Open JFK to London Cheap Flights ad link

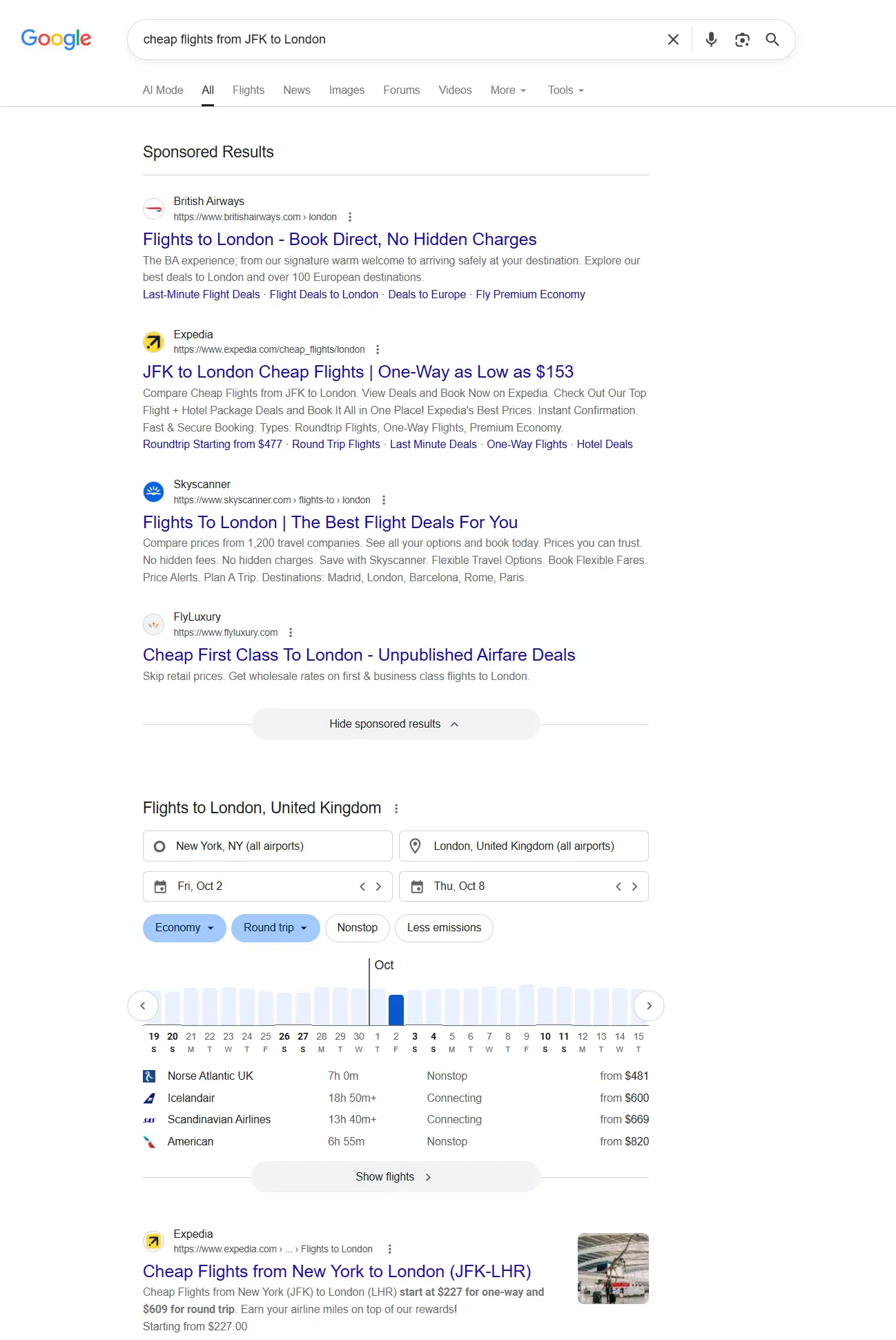coord(358,372)
